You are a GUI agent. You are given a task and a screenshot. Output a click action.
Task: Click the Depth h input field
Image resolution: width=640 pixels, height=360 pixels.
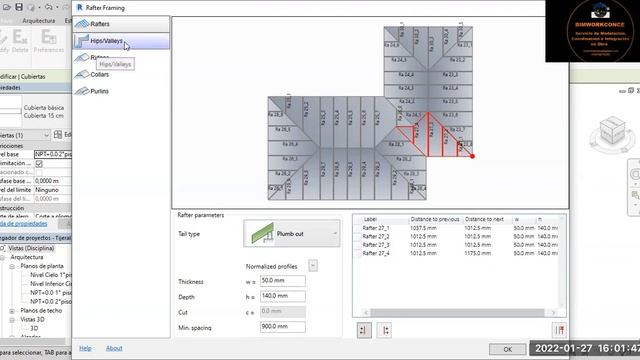[282, 296]
